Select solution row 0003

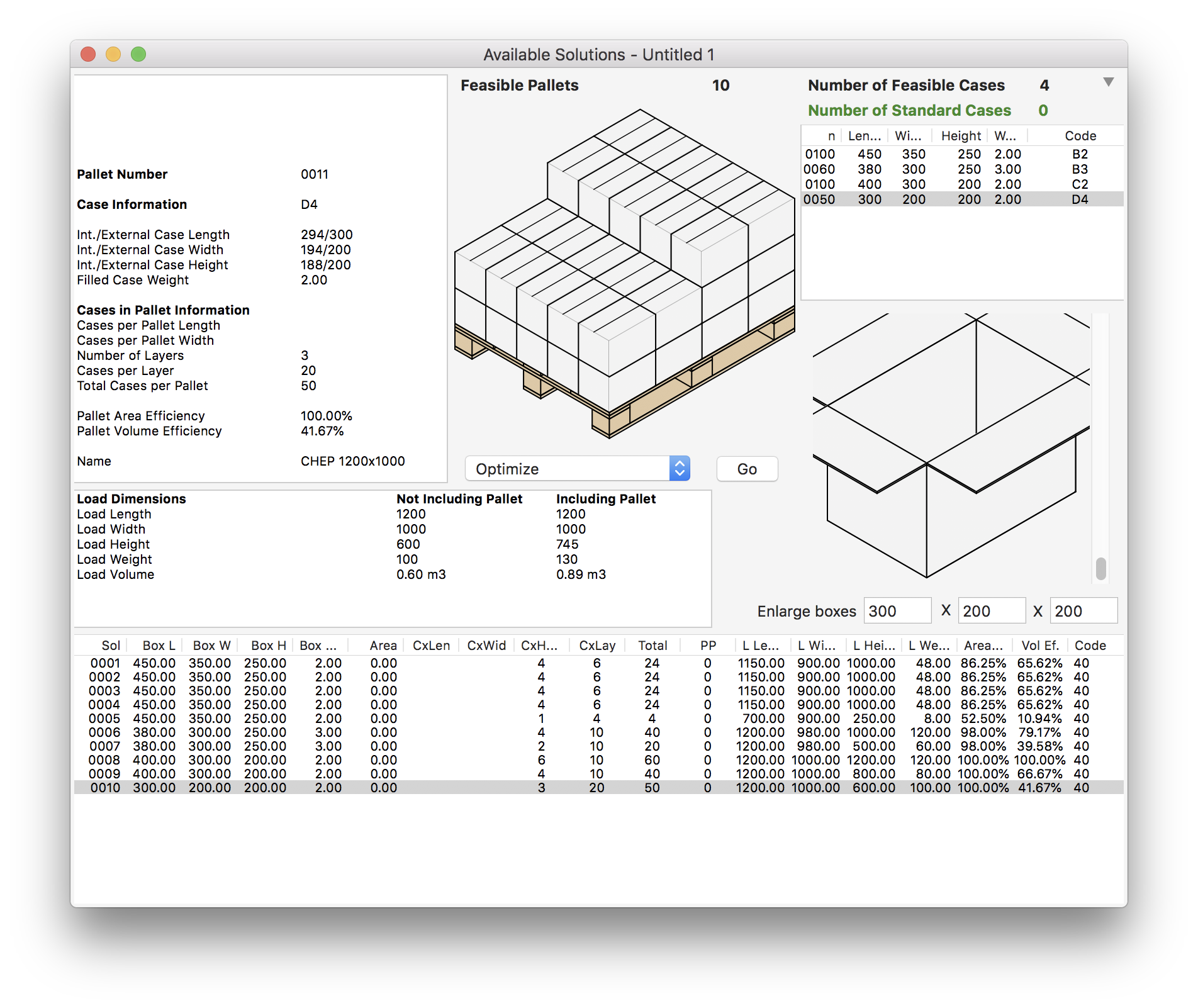[x=598, y=691]
